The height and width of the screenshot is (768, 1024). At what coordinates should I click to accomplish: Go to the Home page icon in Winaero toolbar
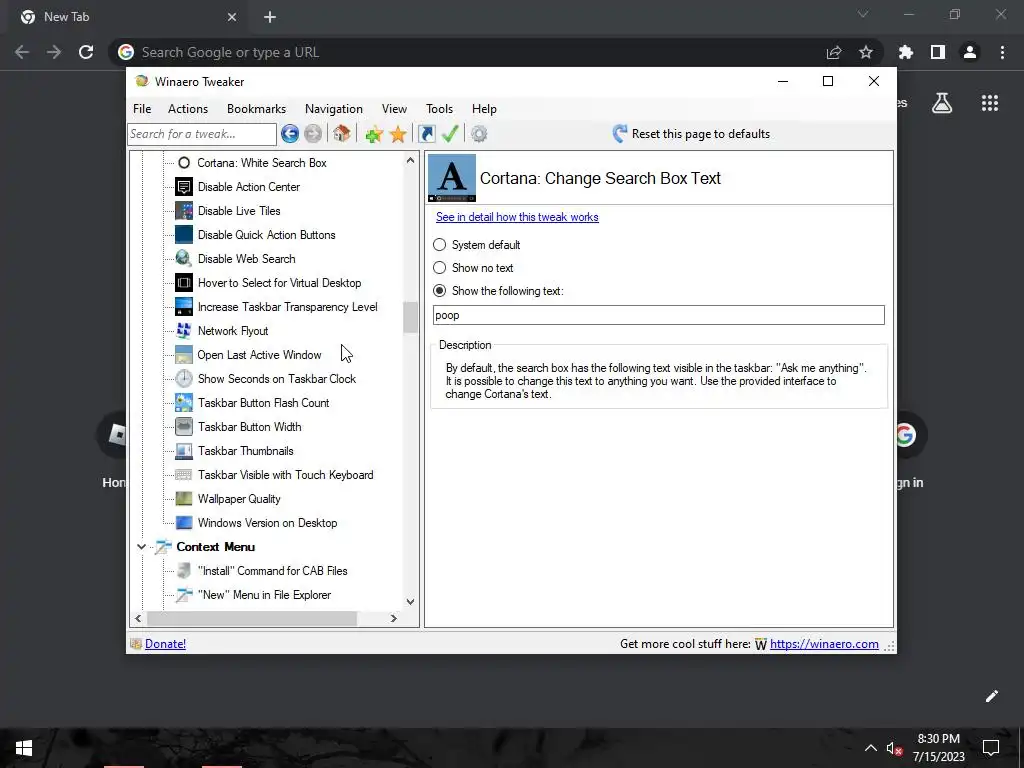tap(341, 134)
